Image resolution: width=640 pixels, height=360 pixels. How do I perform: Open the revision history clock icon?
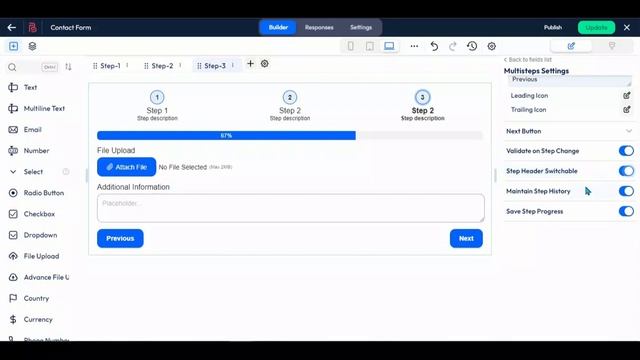coord(472,46)
